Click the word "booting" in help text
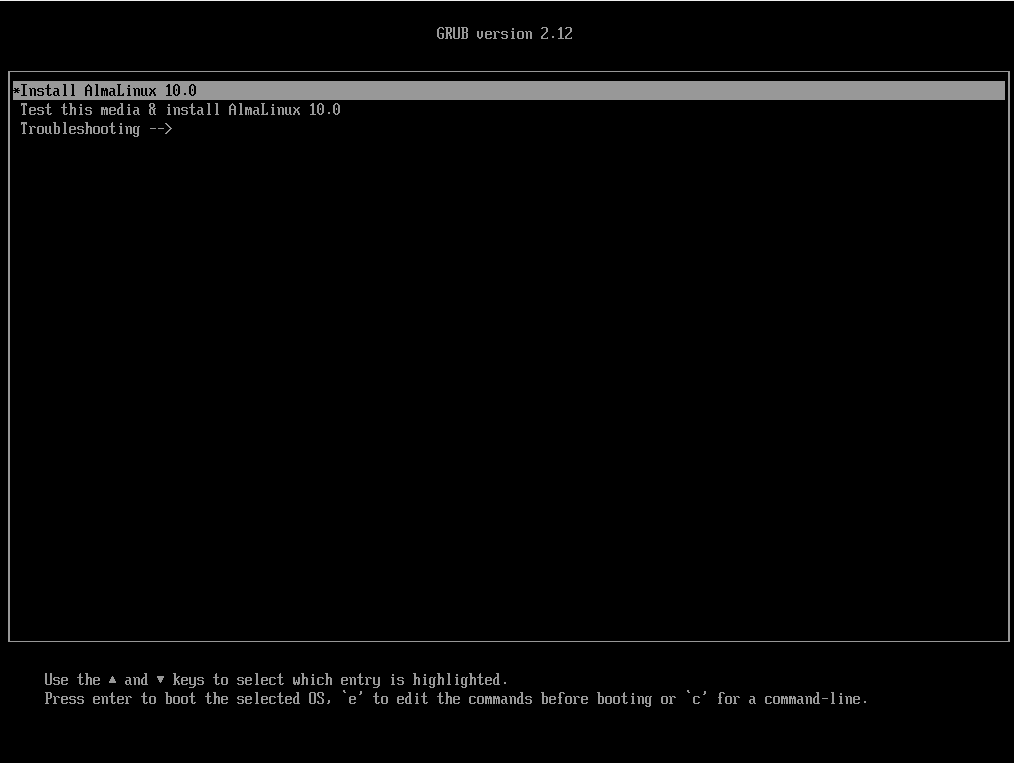 [624, 699]
